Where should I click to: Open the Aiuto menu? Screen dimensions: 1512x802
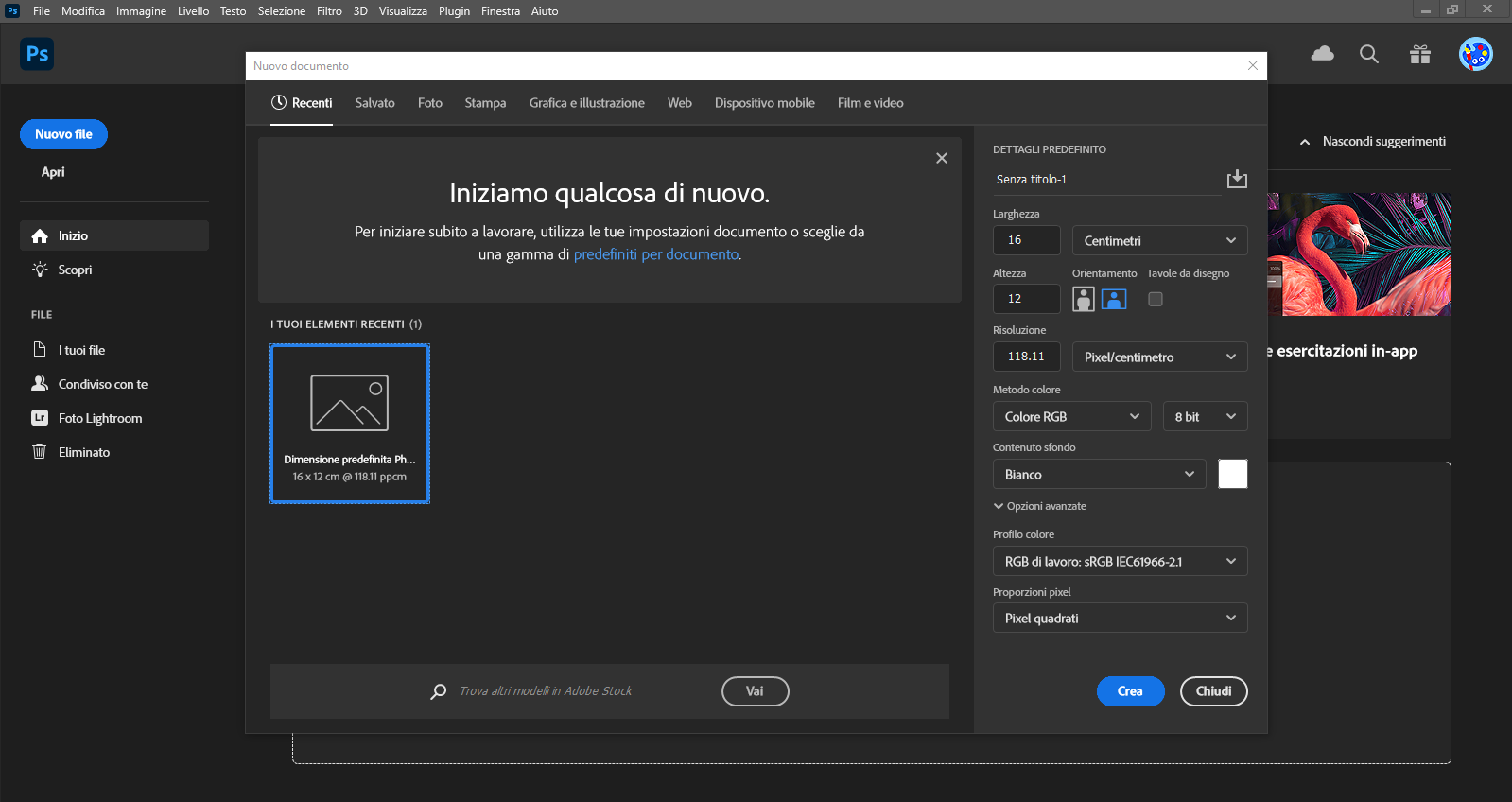(545, 11)
